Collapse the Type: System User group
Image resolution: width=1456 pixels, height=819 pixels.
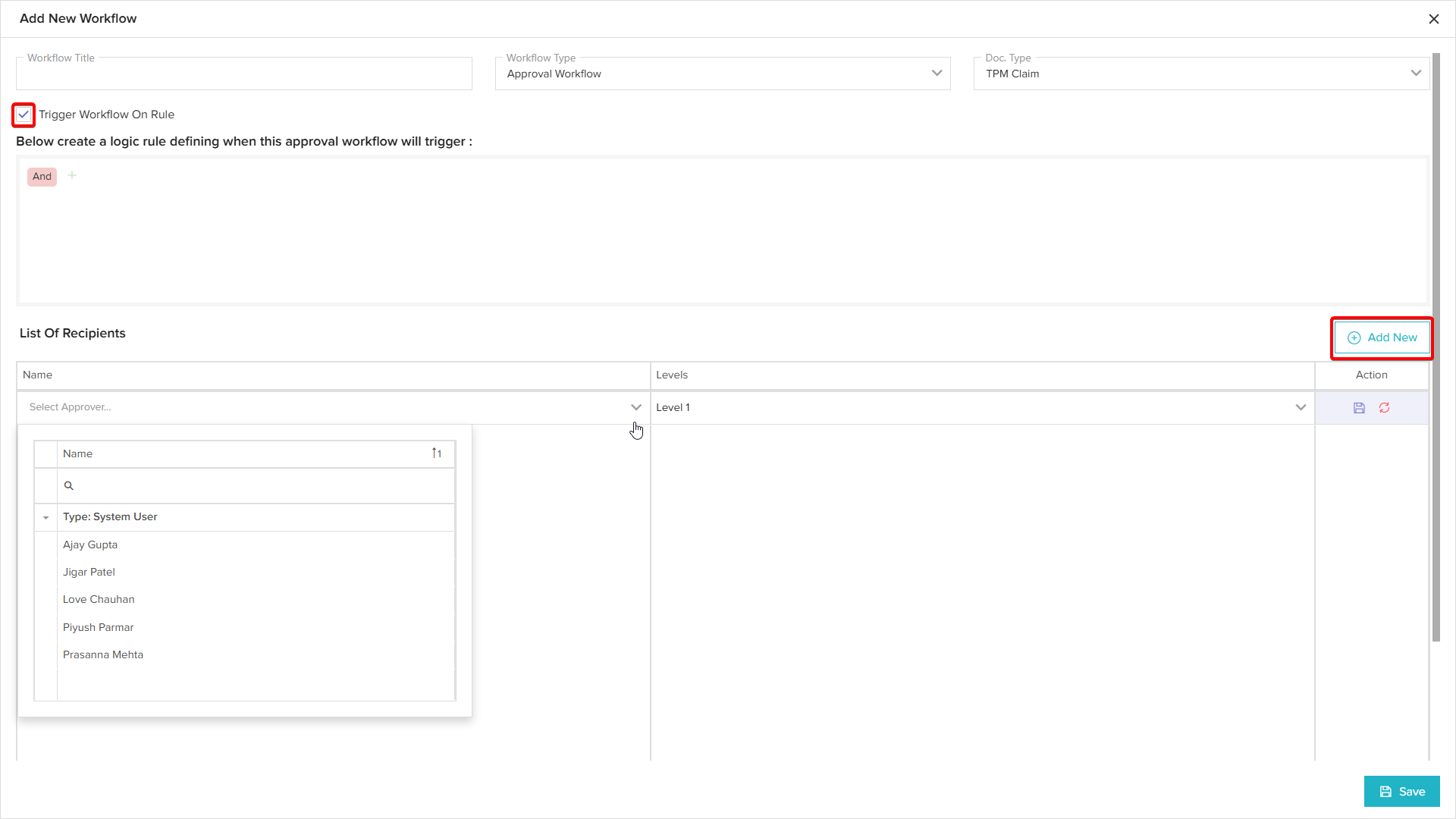pos(46,517)
